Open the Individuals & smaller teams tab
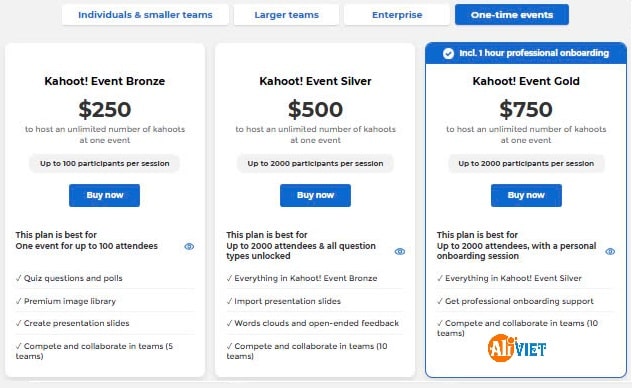Screen dimensions: 632x388 (x=145, y=15)
